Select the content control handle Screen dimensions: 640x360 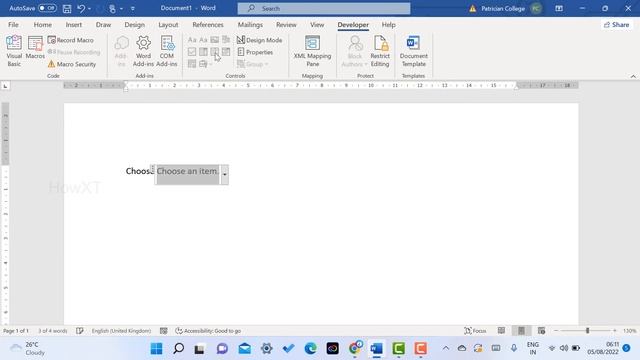pos(153,169)
